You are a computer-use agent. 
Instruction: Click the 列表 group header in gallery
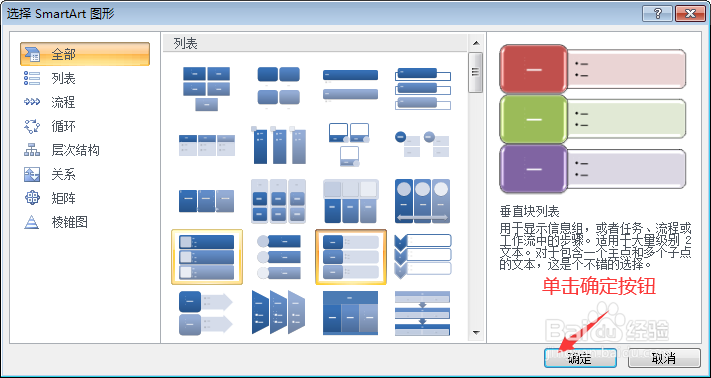[316, 44]
